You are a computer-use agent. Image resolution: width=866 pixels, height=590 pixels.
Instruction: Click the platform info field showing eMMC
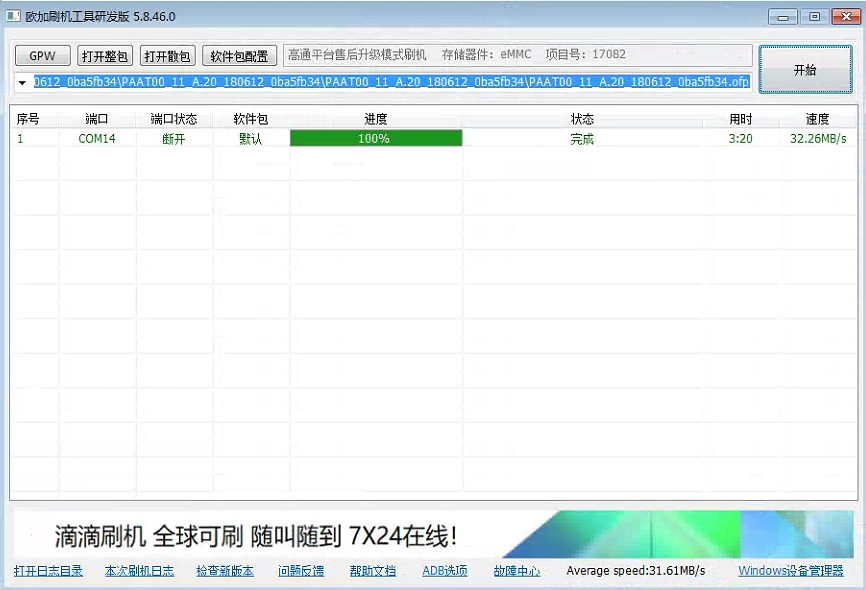coord(518,55)
